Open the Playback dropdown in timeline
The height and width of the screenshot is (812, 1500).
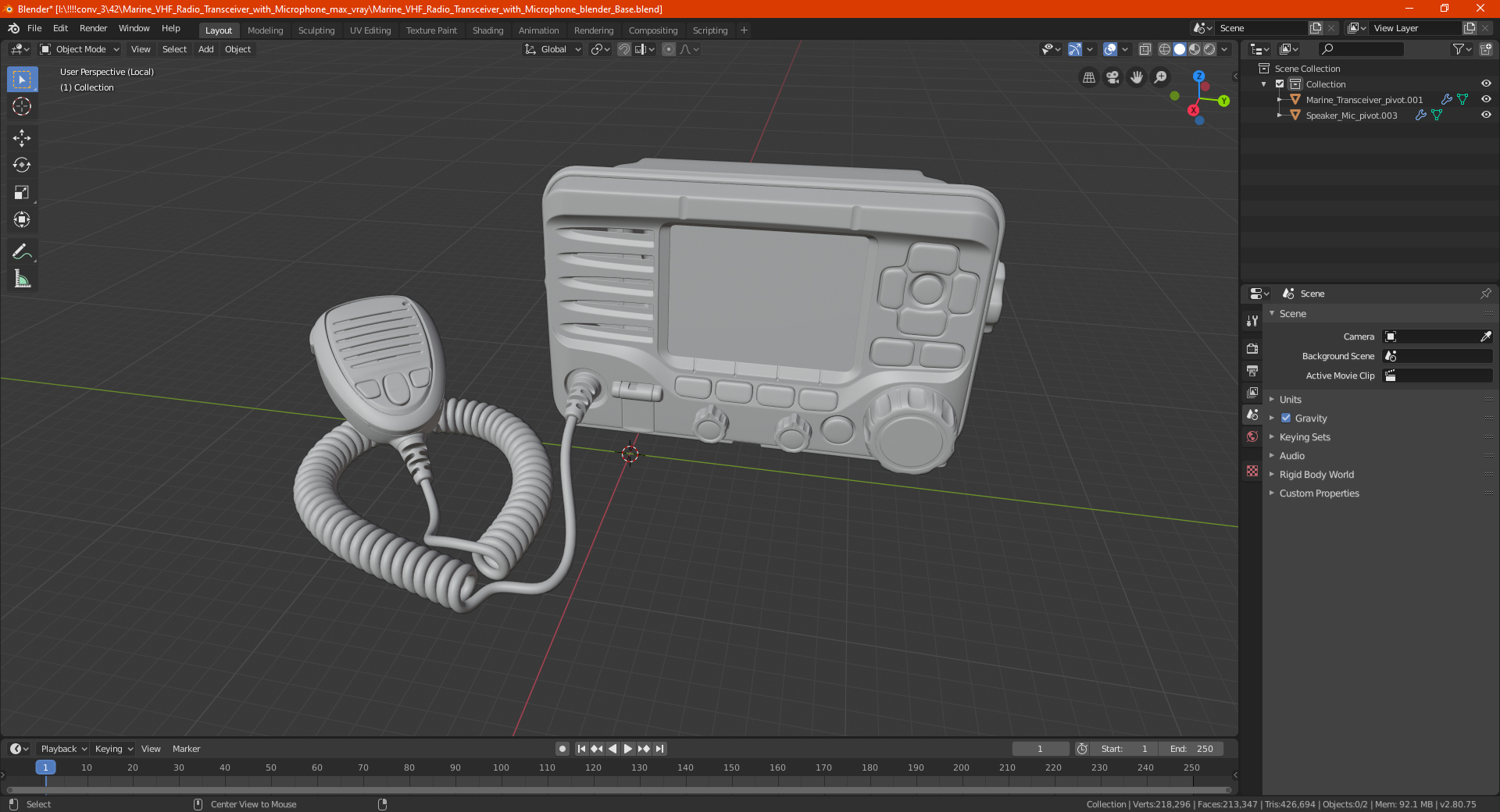point(63,749)
